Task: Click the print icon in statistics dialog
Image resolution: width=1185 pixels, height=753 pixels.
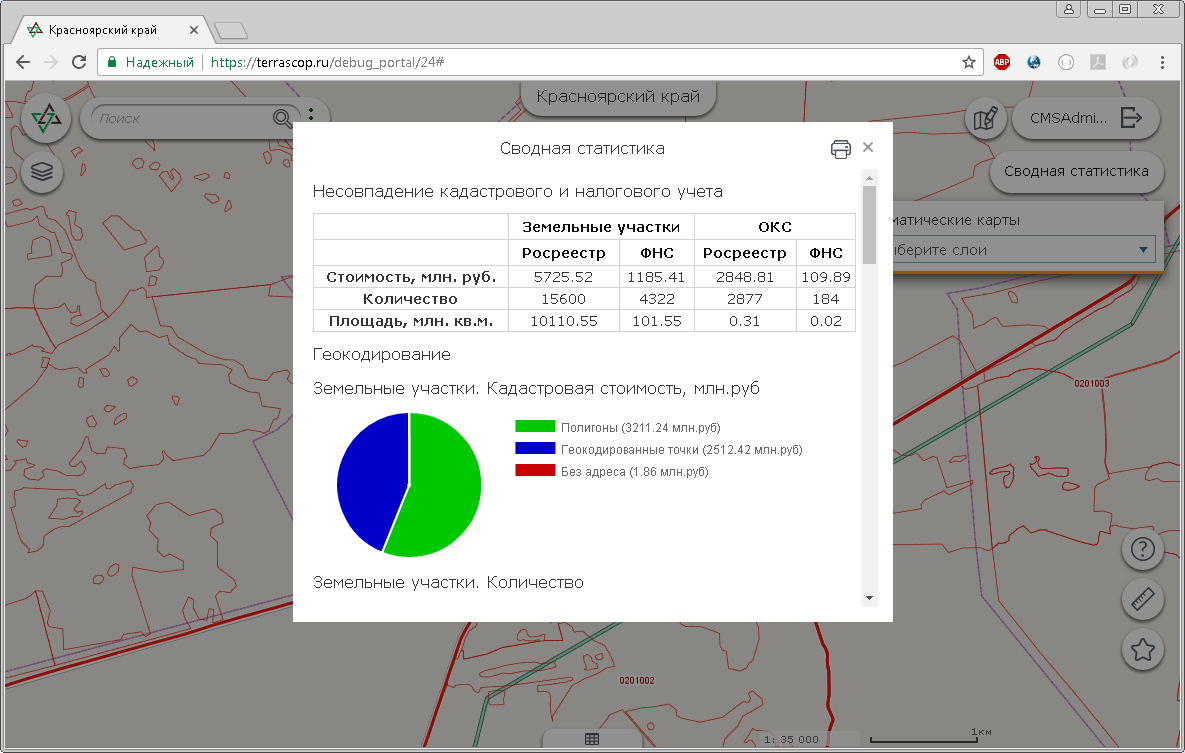Action: (840, 149)
